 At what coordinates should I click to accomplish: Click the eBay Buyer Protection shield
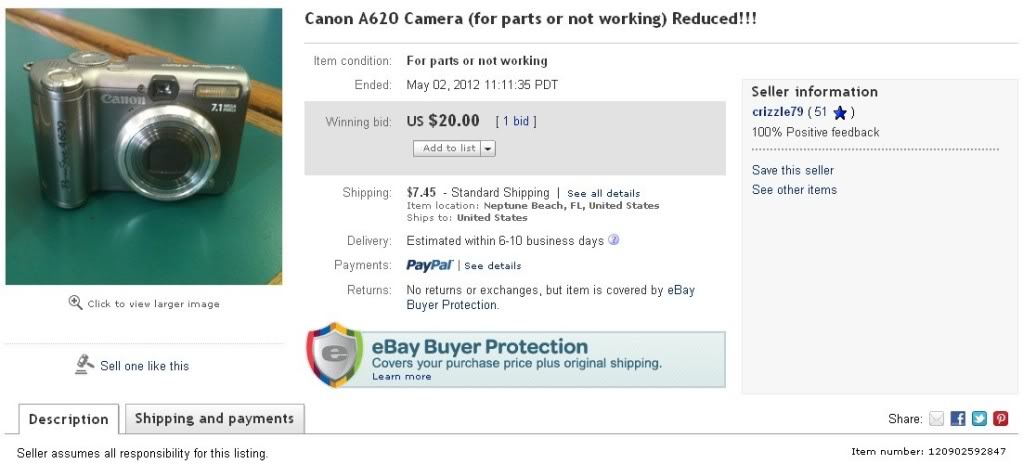[333, 355]
